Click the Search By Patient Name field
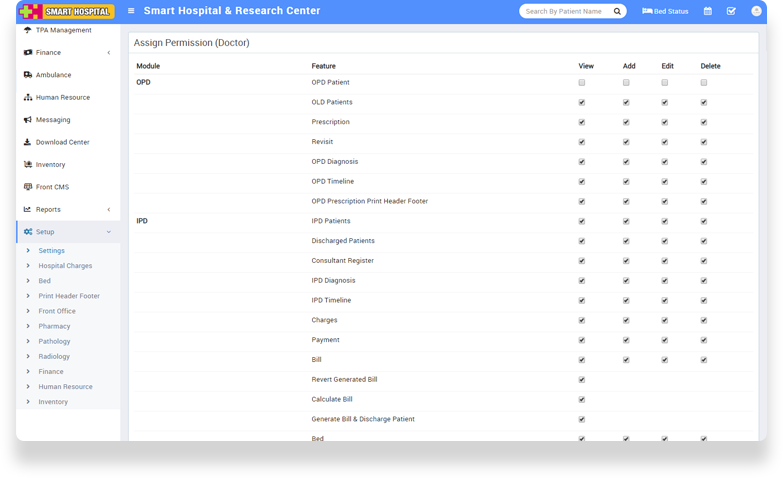The image size is (783, 478). tap(565, 11)
